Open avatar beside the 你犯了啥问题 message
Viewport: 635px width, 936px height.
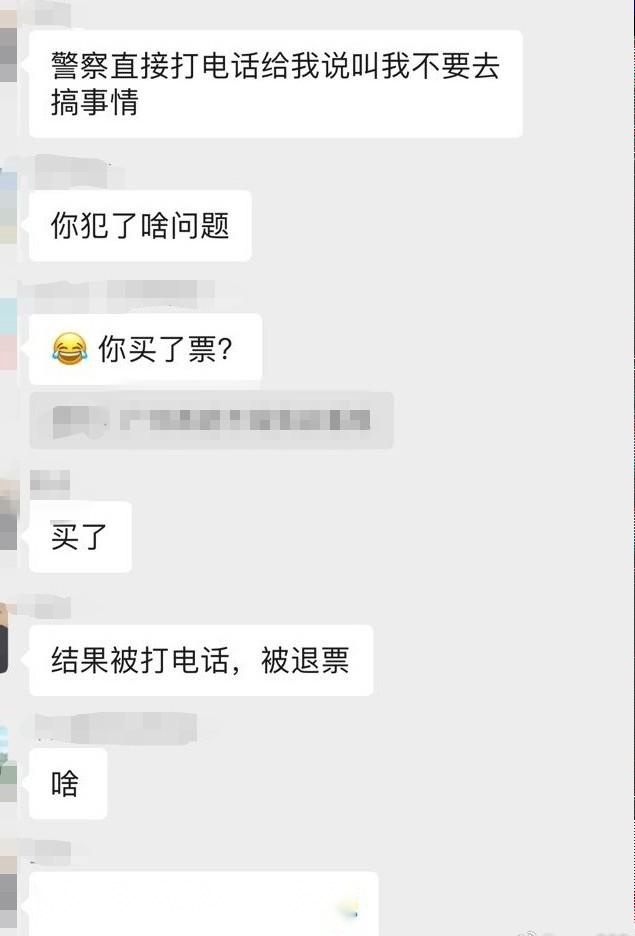(x=8, y=207)
